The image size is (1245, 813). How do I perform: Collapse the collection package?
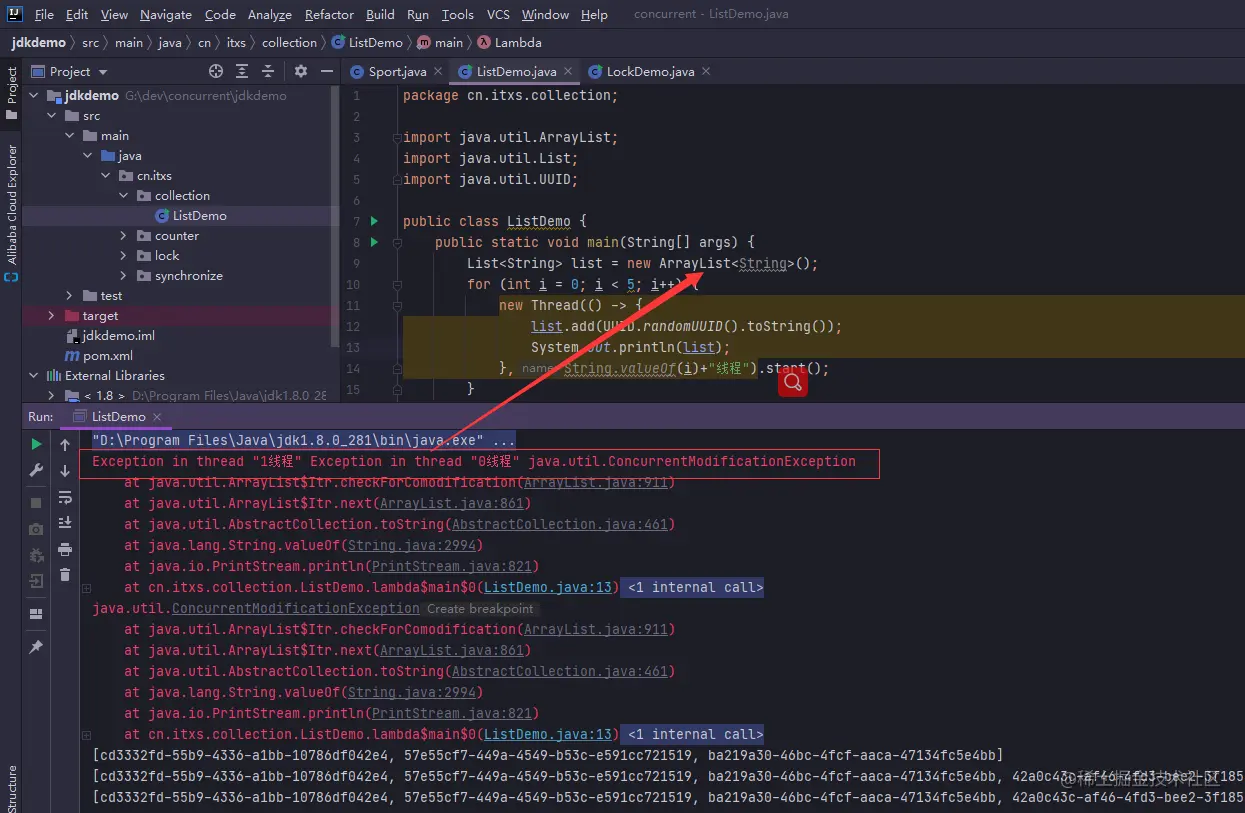tap(124, 196)
